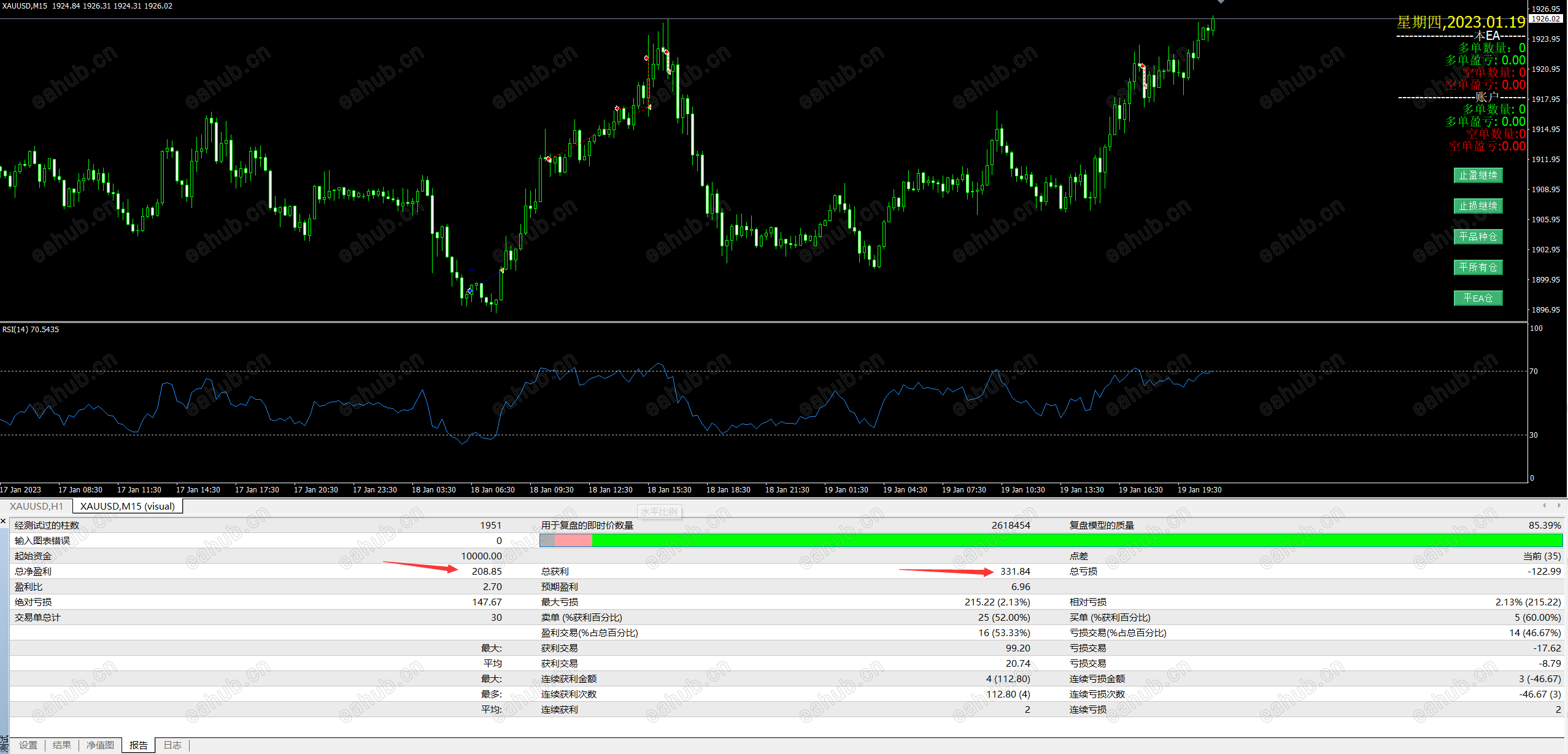The image size is (1568, 754).
Task: Click the 止盈继续 green button
Action: (1478, 176)
